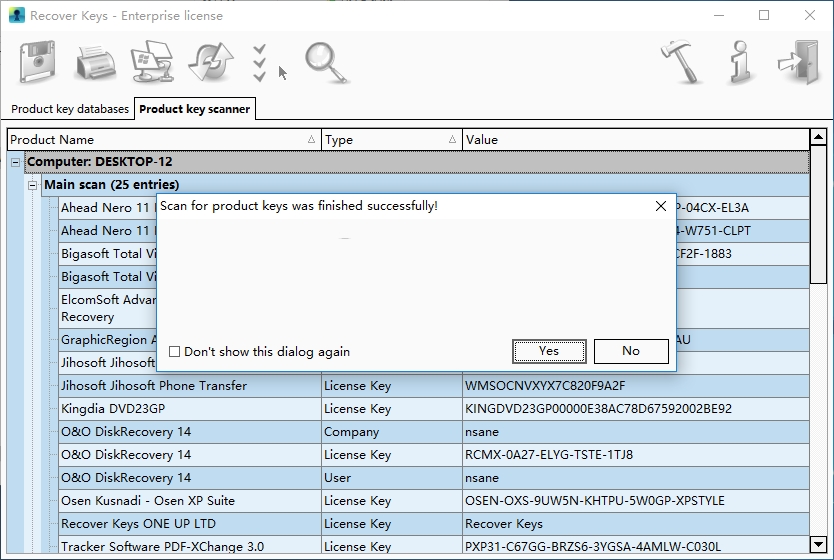
Task: Close the scan finished dialog with X
Action: (661, 206)
